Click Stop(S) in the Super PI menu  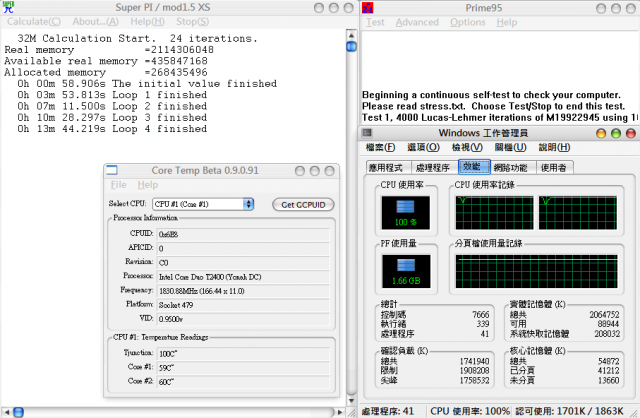pos(192,22)
